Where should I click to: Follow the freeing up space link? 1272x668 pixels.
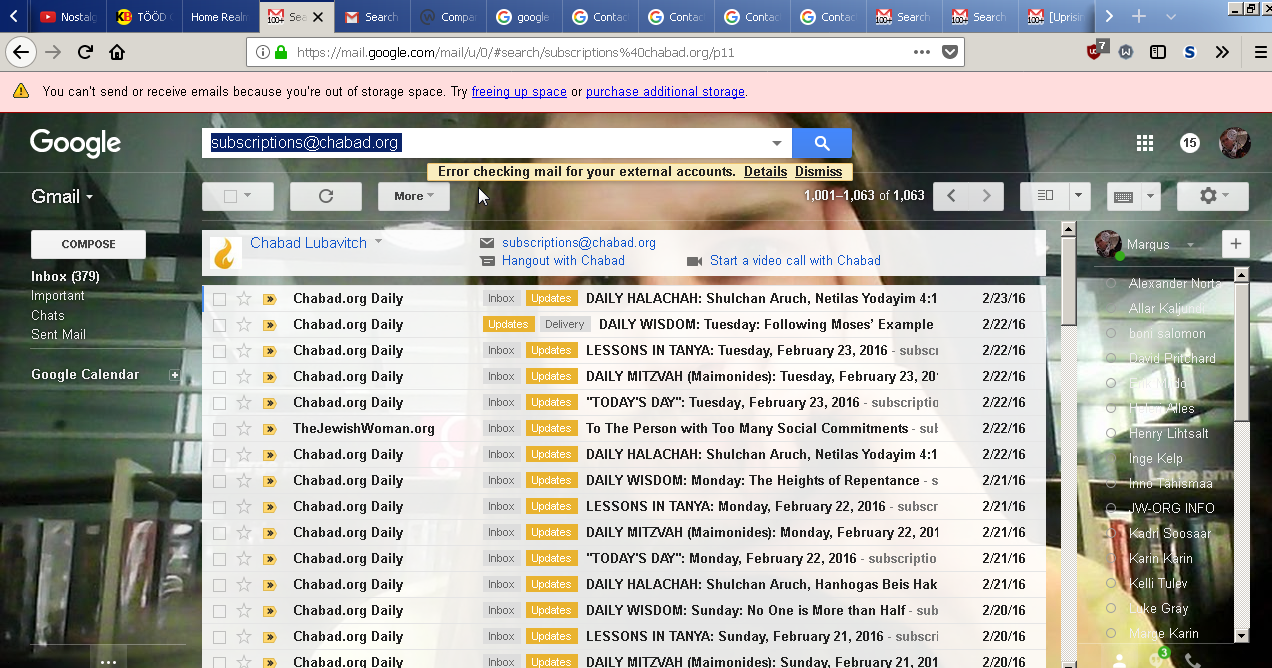(x=519, y=91)
